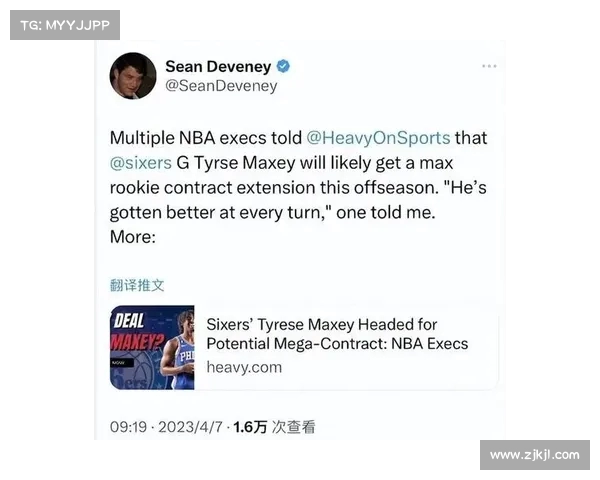Viewport: 600px width, 480px height.
Task: Open Sean Deveney's profile avatar
Action: tap(133, 76)
